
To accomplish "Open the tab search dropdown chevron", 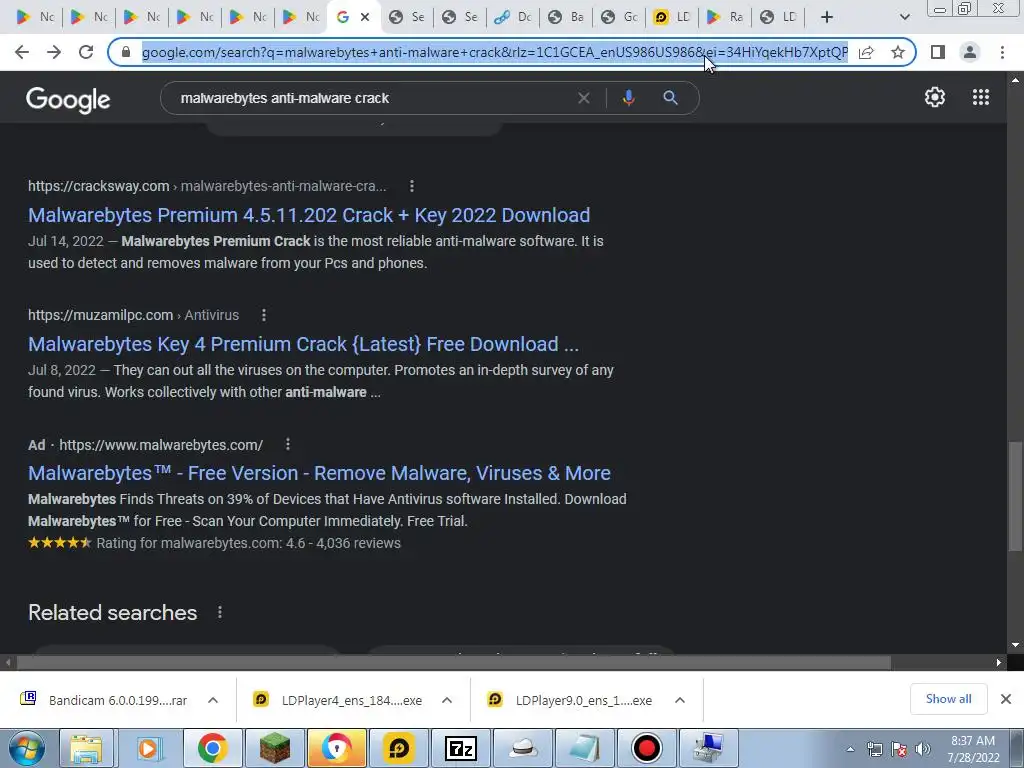I will [904, 17].
